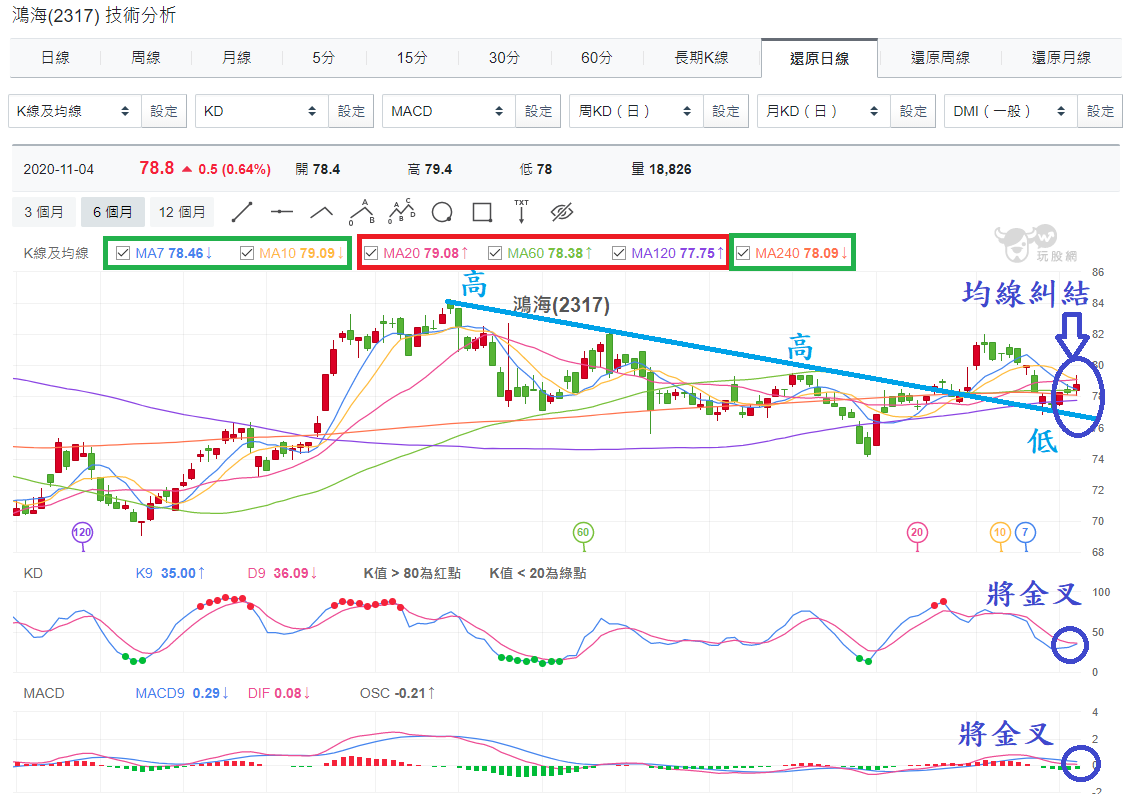The height and width of the screenshot is (794, 1126).
Task: Select the TXT text annotation tool
Action: pos(521,211)
